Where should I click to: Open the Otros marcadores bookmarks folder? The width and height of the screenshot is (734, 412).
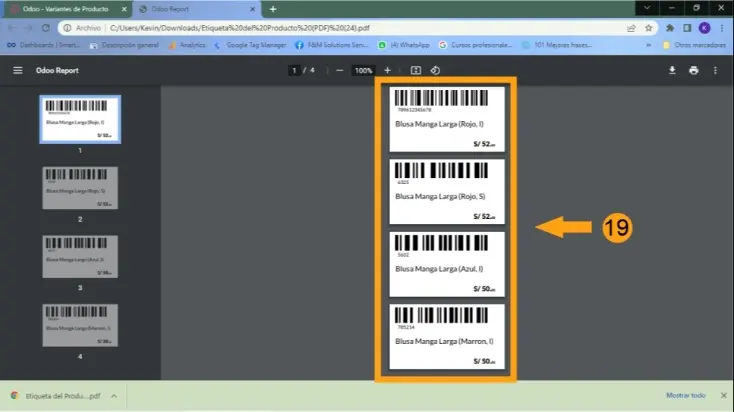pos(692,45)
